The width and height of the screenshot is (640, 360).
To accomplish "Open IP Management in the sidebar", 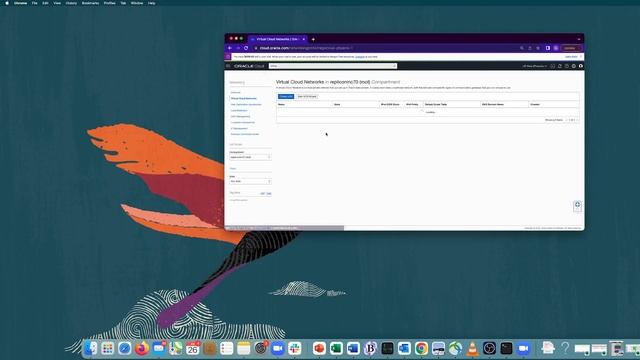I will point(239,128).
